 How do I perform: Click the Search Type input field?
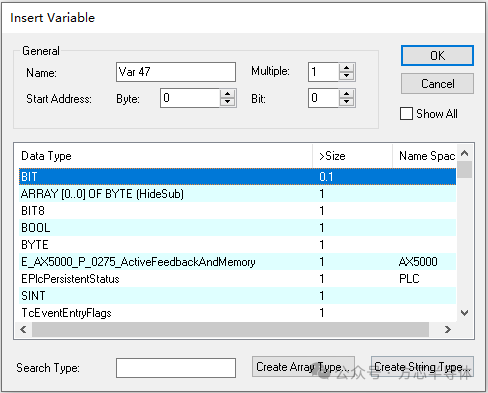point(176,368)
